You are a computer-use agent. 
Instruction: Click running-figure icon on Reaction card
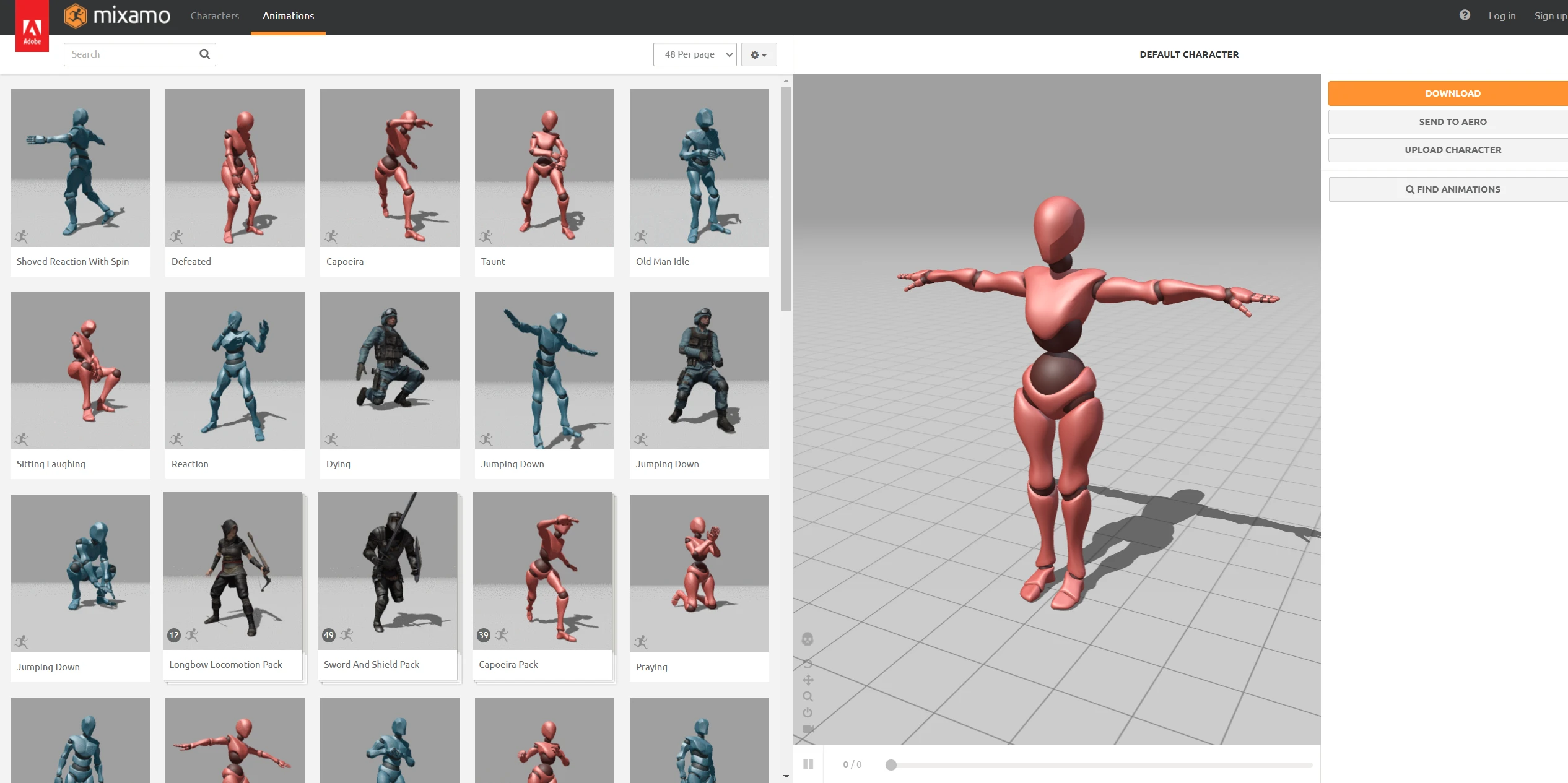pyautogui.click(x=176, y=439)
